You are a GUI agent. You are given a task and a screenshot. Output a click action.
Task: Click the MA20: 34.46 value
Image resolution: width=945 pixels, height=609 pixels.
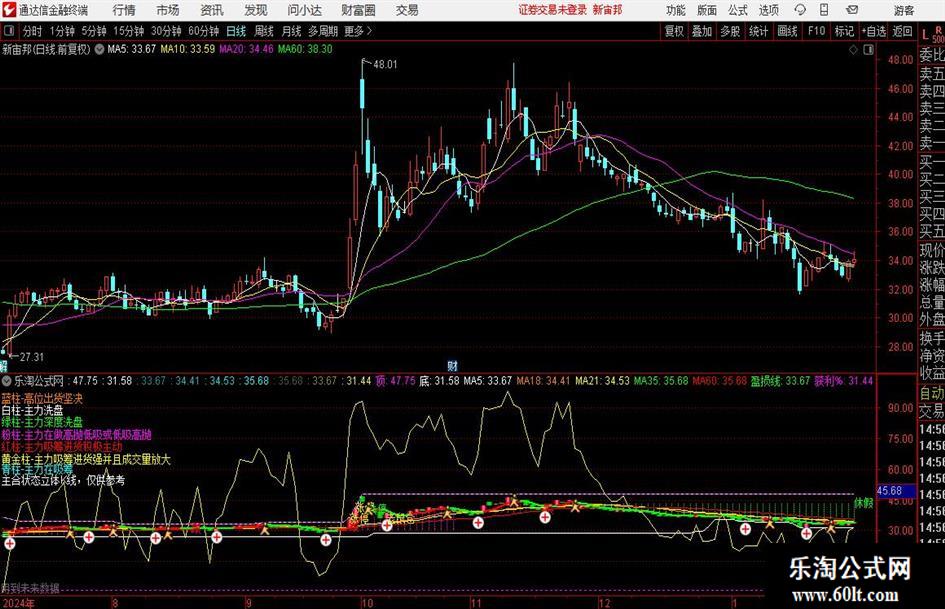pyautogui.click(x=246, y=49)
